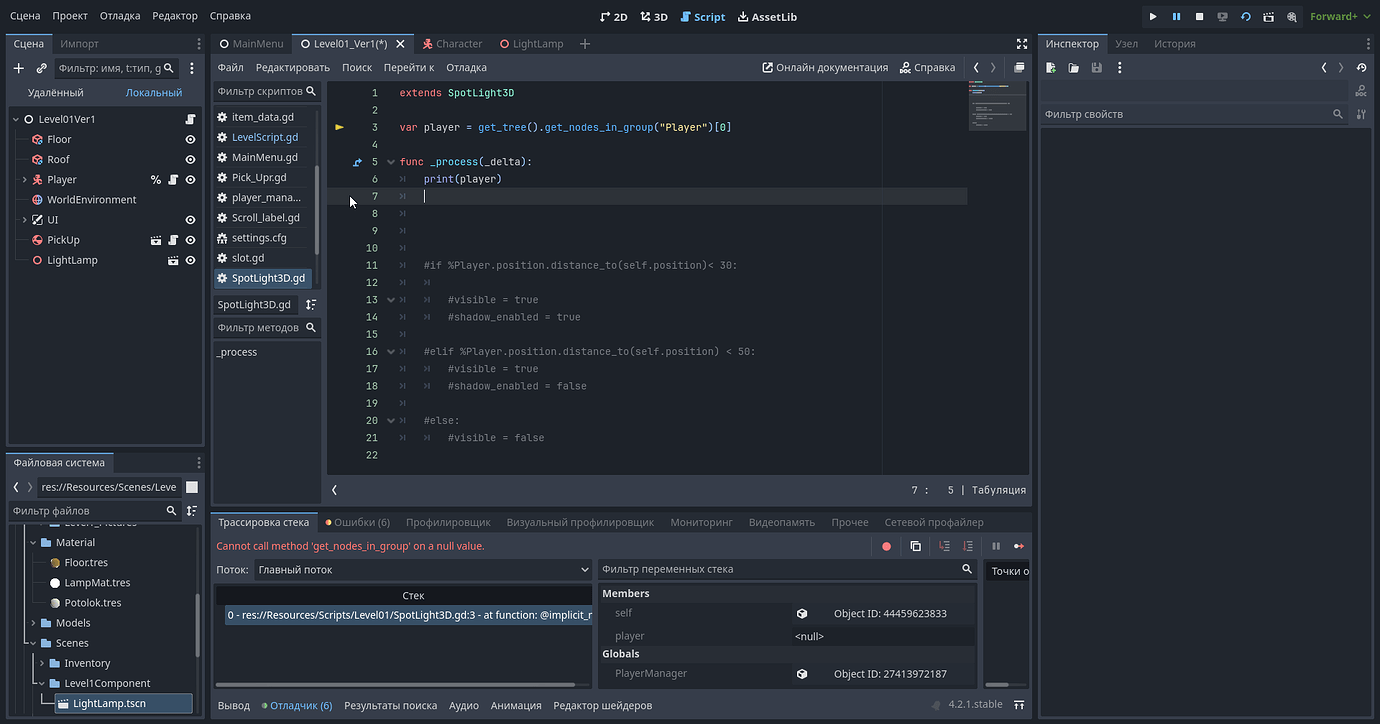Toggle visibility of the LightLamp node
This screenshot has width=1380, height=724.
190,260
